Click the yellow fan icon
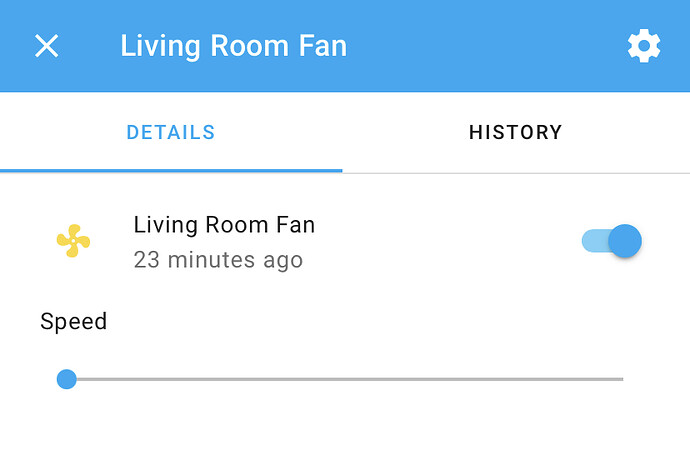Image resolution: width=690 pixels, height=461 pixels. 73,241
